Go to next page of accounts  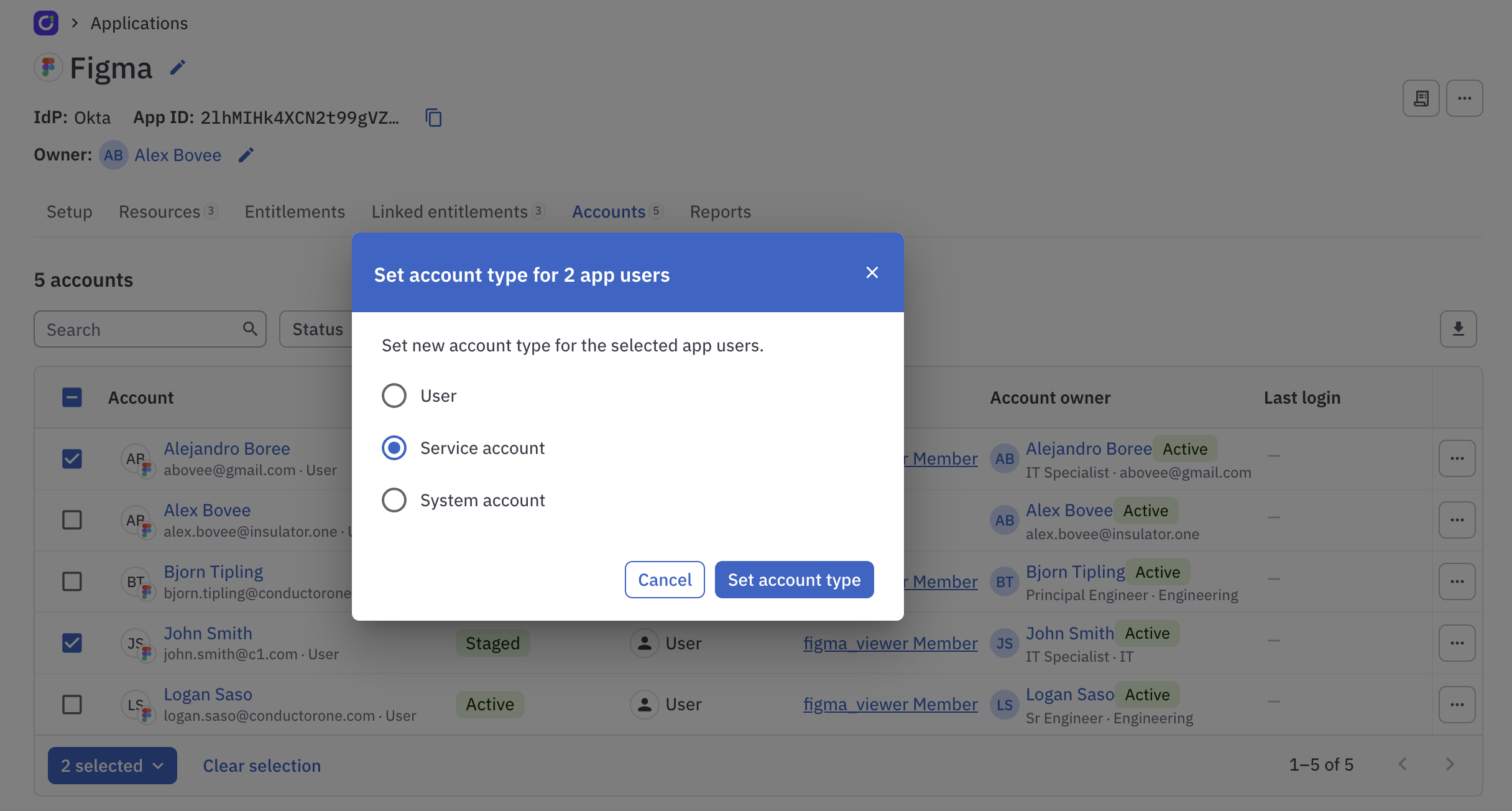[1450, 764]
